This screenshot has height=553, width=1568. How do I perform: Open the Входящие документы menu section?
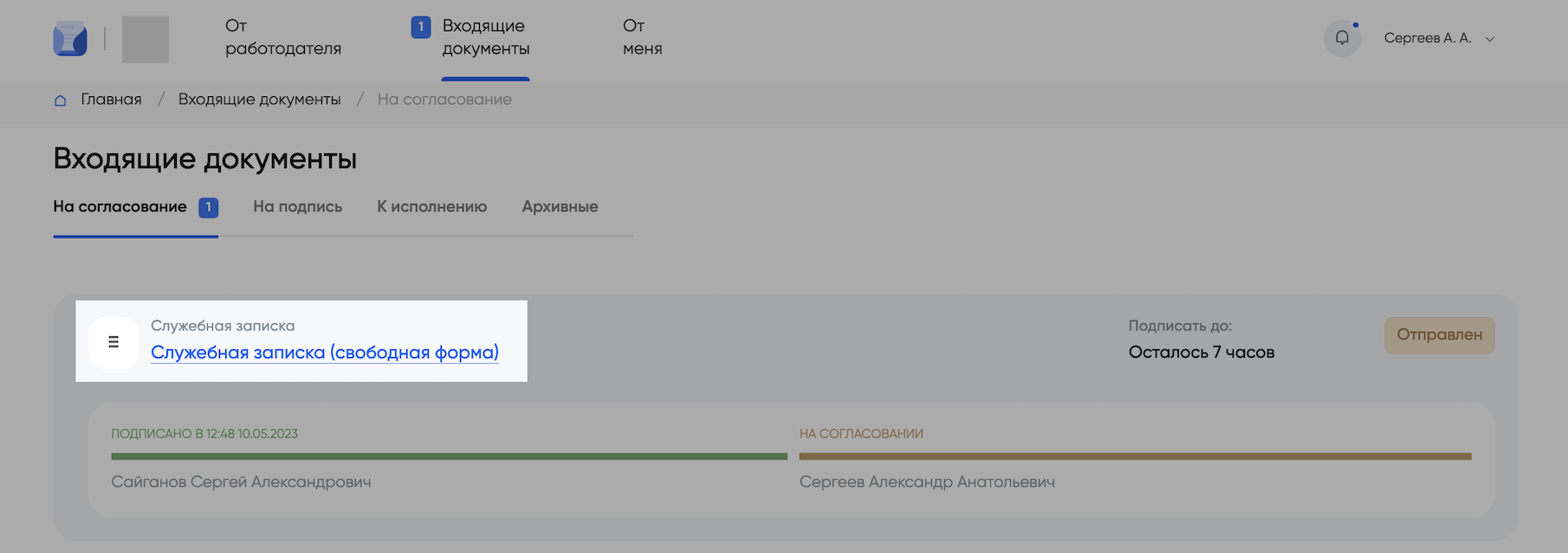[485, 37]
